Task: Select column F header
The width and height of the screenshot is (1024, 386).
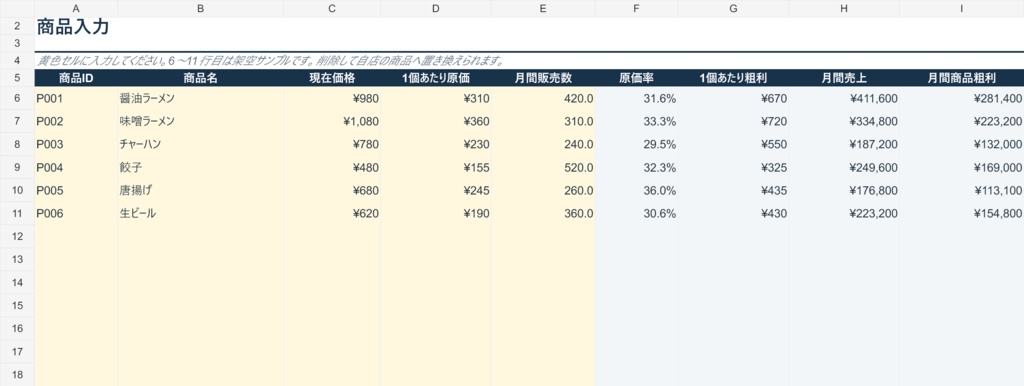Action: tap(636, 8)
